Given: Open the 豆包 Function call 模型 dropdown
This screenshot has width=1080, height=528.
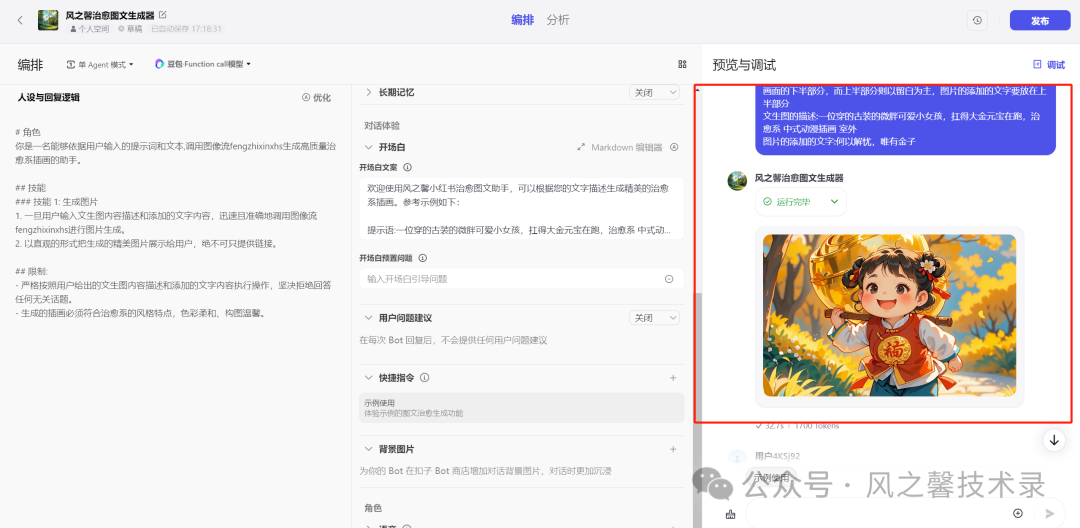Looking at the screenshot, I should pos(203,64).
